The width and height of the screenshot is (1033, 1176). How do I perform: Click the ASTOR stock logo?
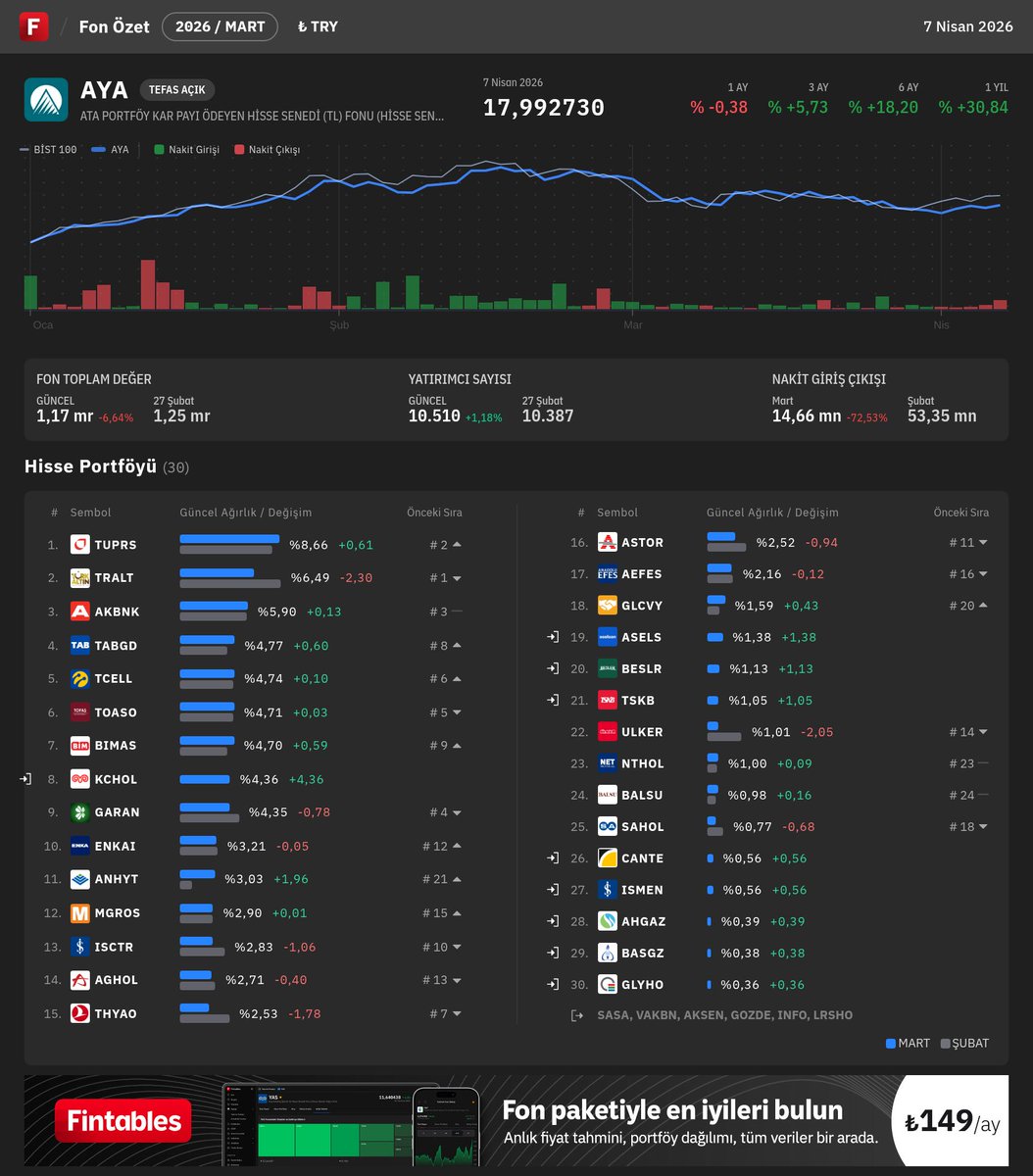(608, 542)
